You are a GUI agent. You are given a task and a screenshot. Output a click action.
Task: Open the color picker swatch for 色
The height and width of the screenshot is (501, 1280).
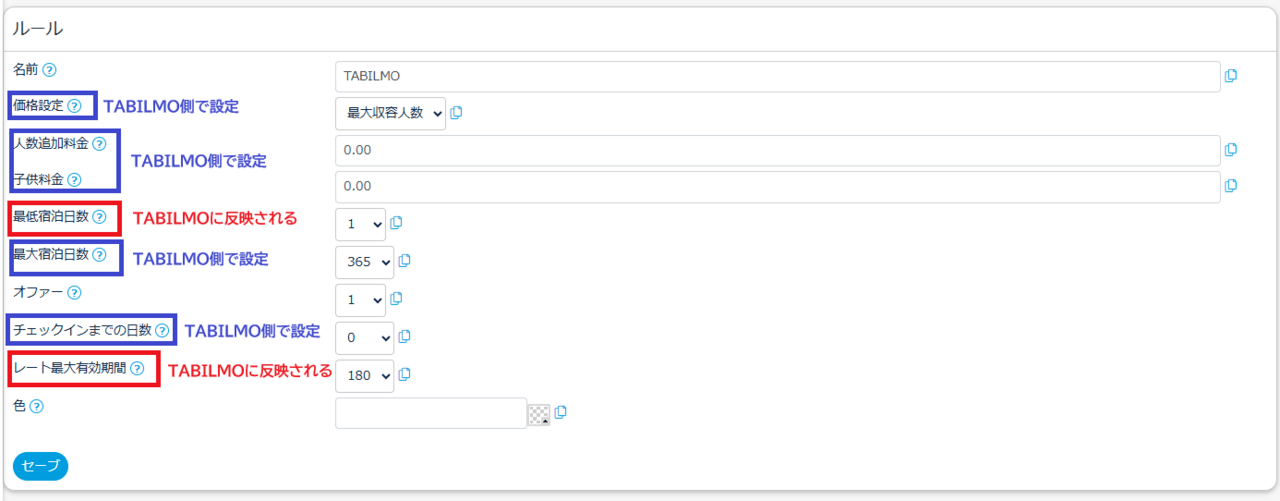click(539, 413)
